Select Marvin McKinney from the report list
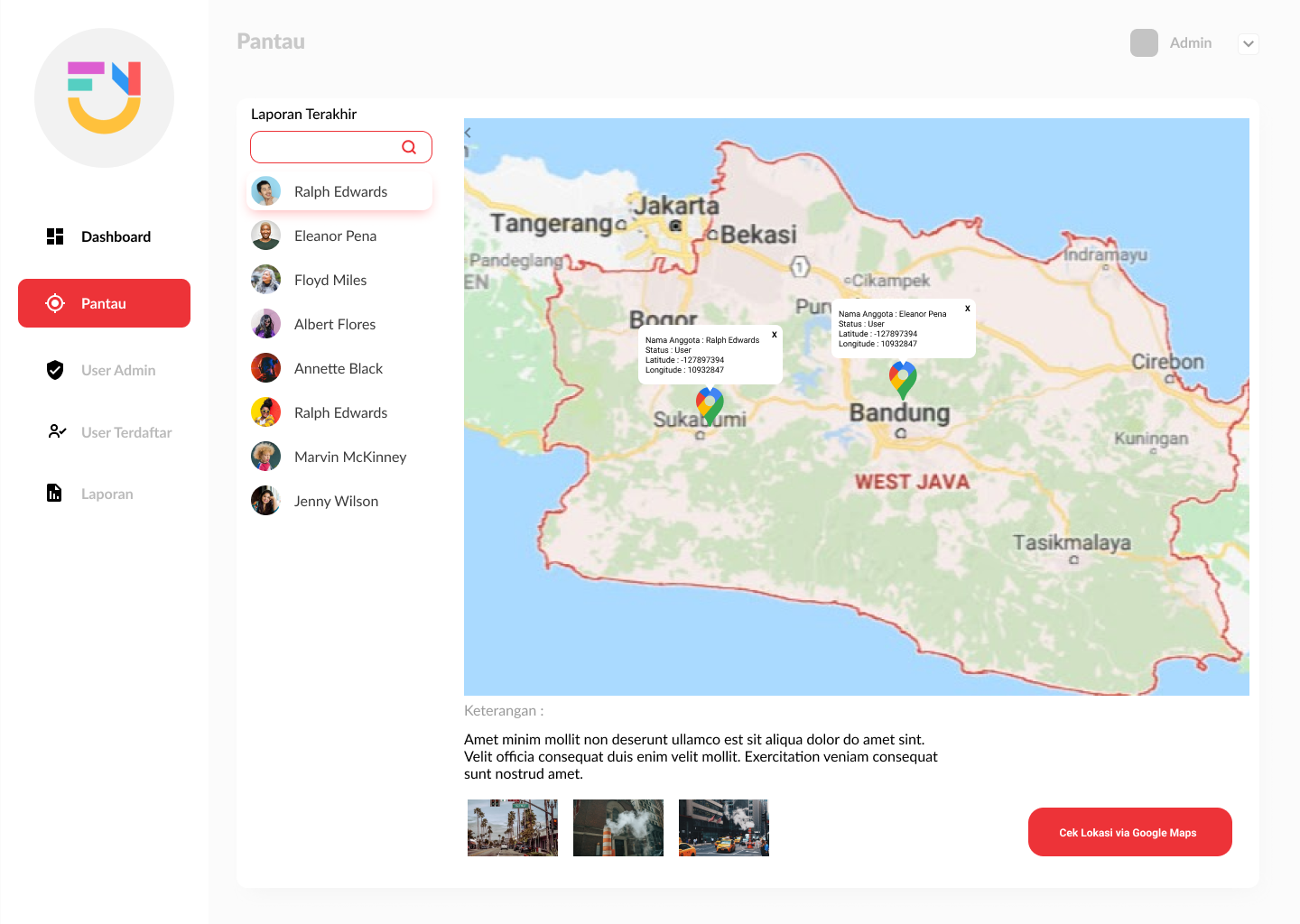The height and width of the screenshot is (924, 1300). coord(349,457)
